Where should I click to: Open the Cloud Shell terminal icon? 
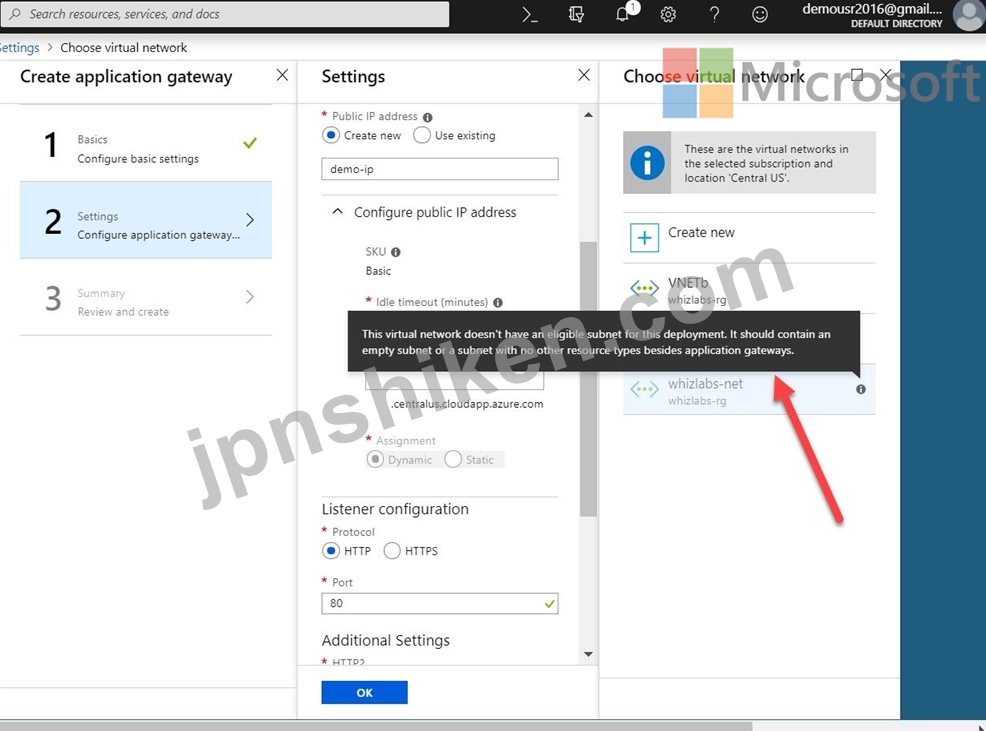[x=529, y=14]
